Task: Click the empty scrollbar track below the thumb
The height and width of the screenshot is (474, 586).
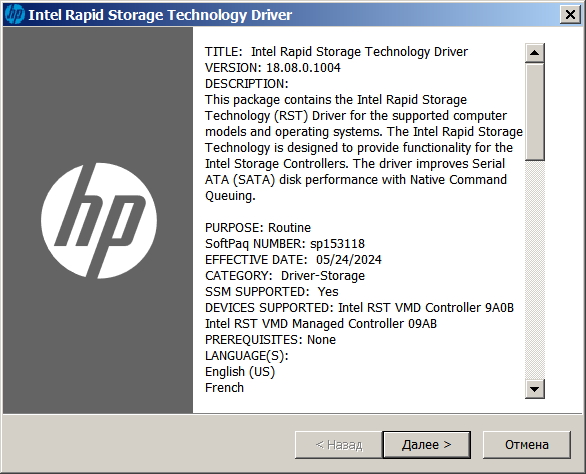Action: (534, 270)
